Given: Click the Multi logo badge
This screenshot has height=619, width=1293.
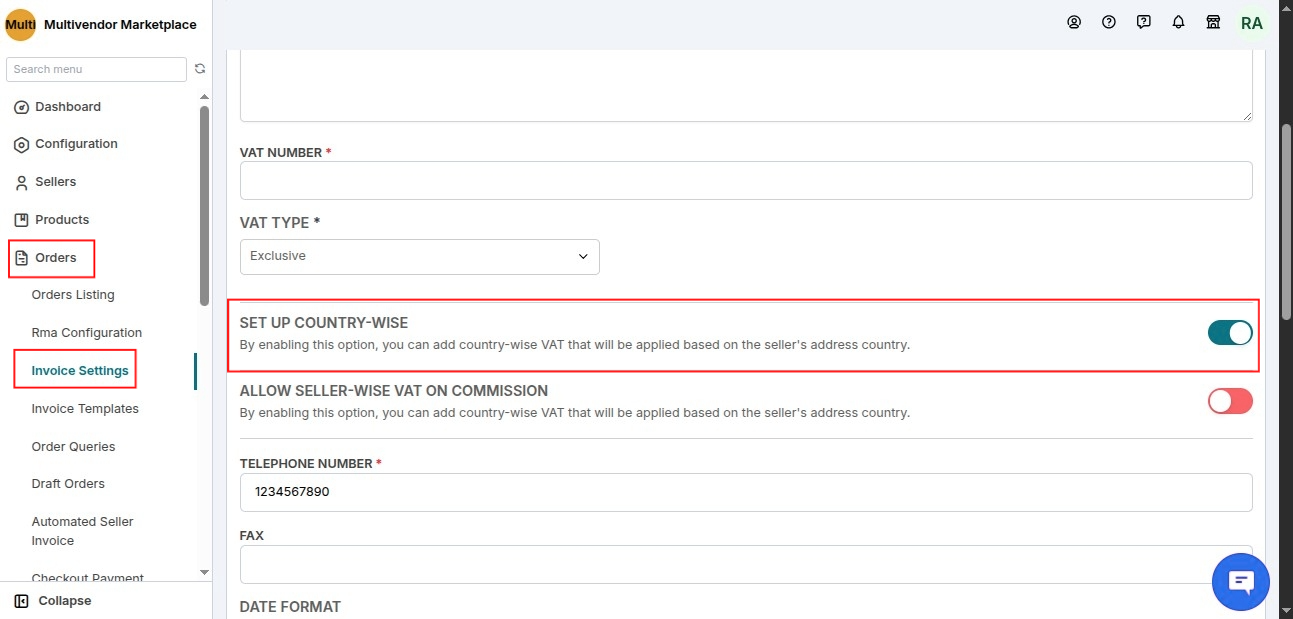Looking at the screenshot, I should (21, 24).
